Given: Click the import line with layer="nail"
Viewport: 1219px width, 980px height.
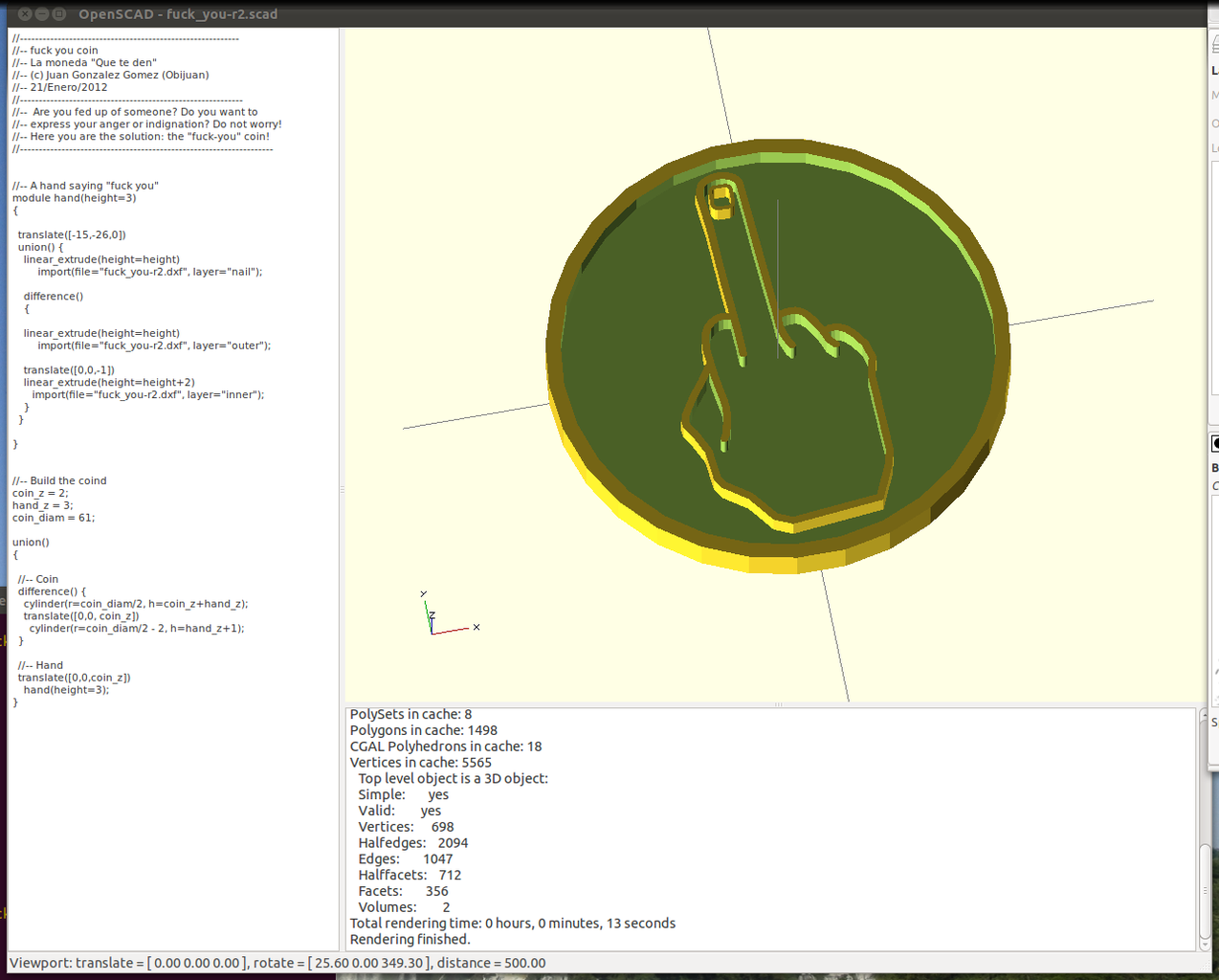Looking at the screenshot, I should point(149,272).
